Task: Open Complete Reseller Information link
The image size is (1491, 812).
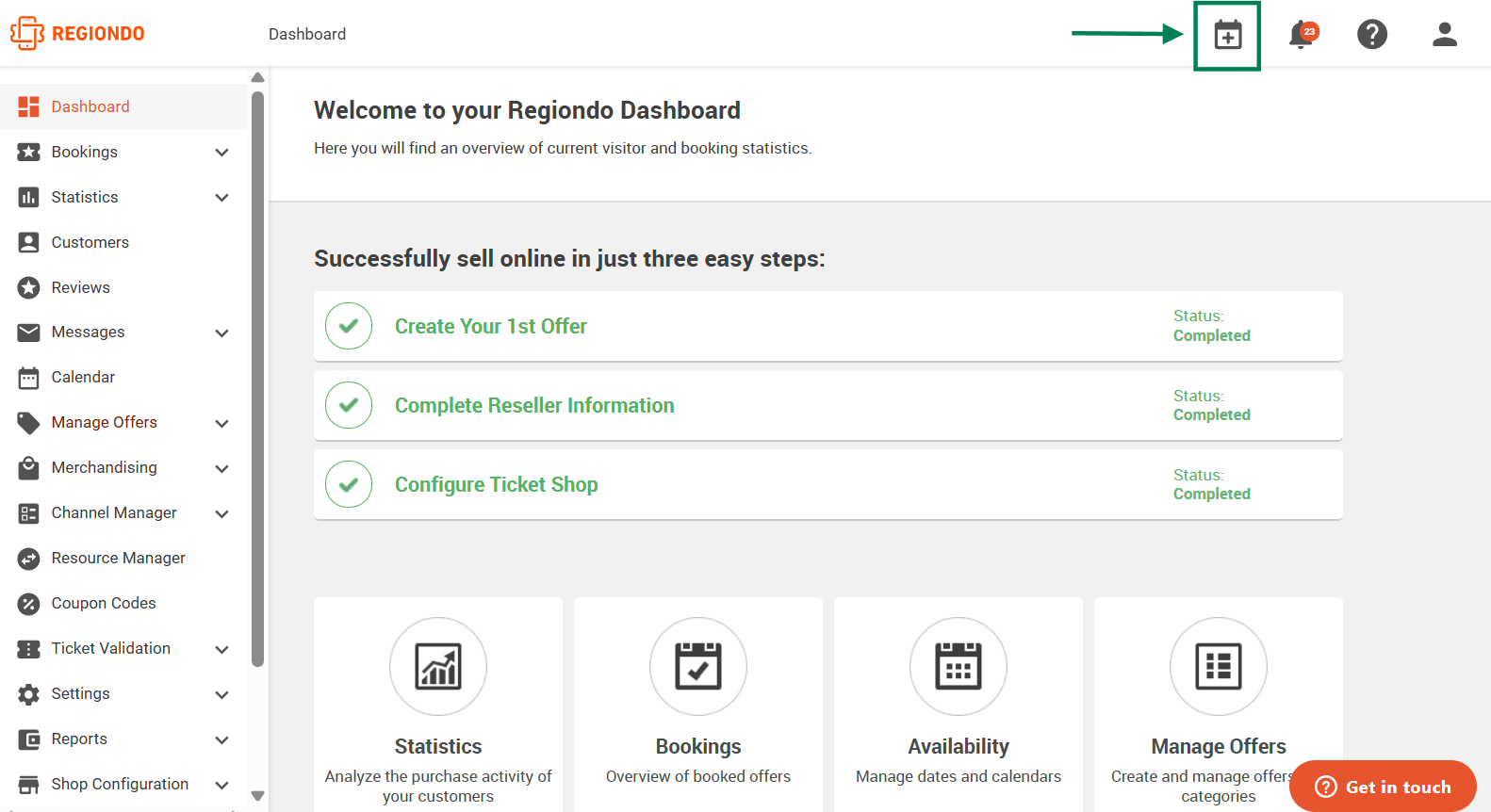Action: (534, 405)
